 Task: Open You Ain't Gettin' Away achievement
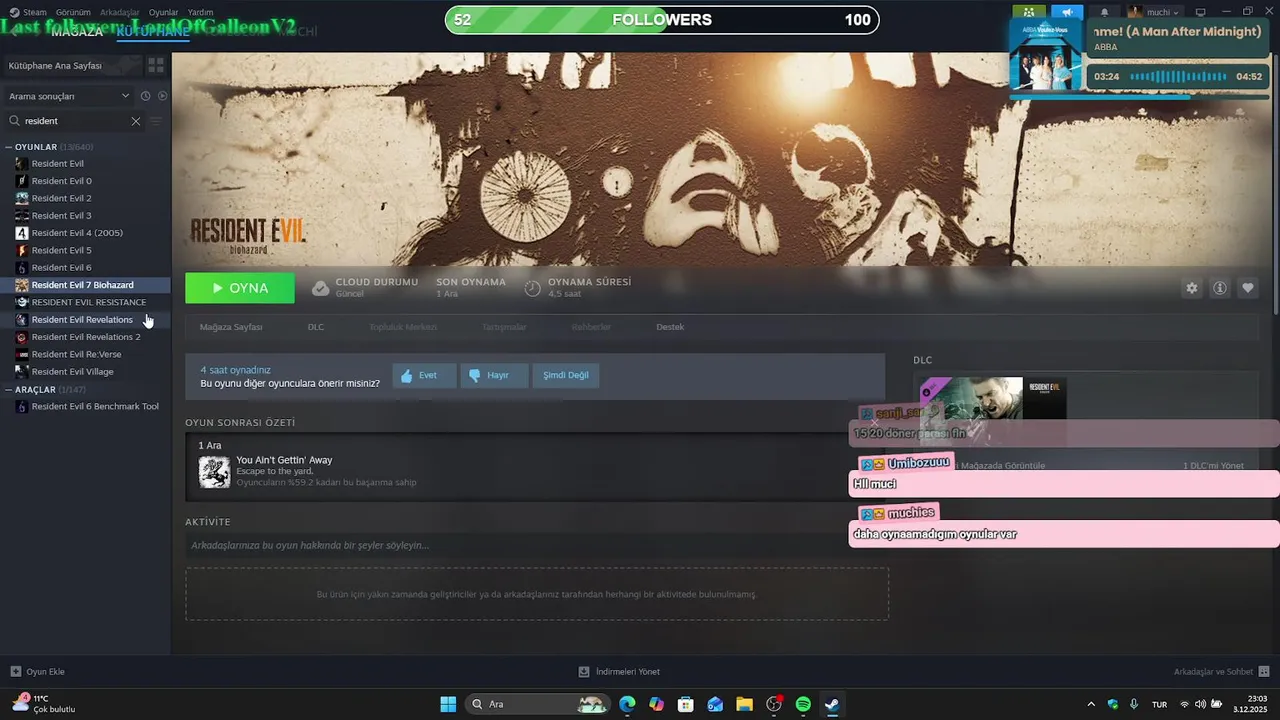[x=284, y=460]
